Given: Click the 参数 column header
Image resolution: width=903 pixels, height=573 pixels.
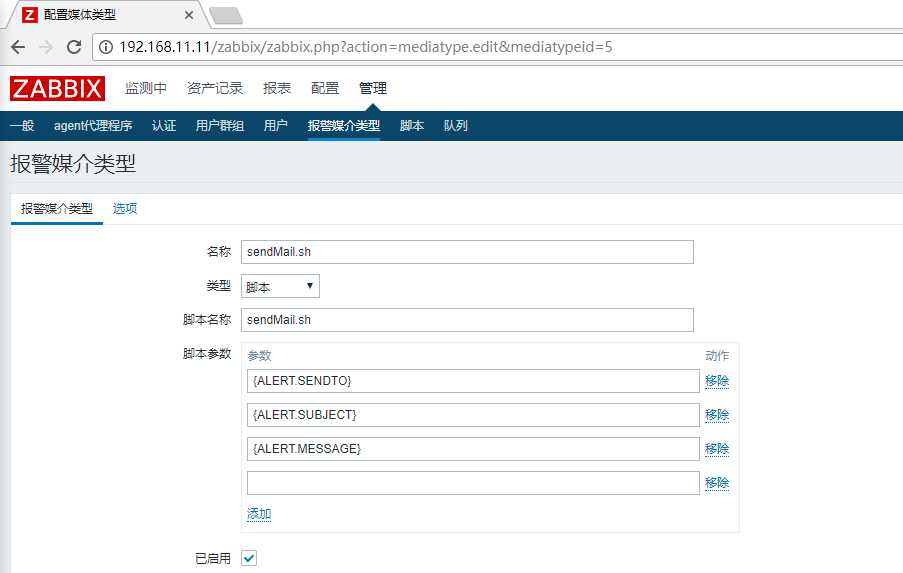Looking at the screenshot, I should click(259, 355).
